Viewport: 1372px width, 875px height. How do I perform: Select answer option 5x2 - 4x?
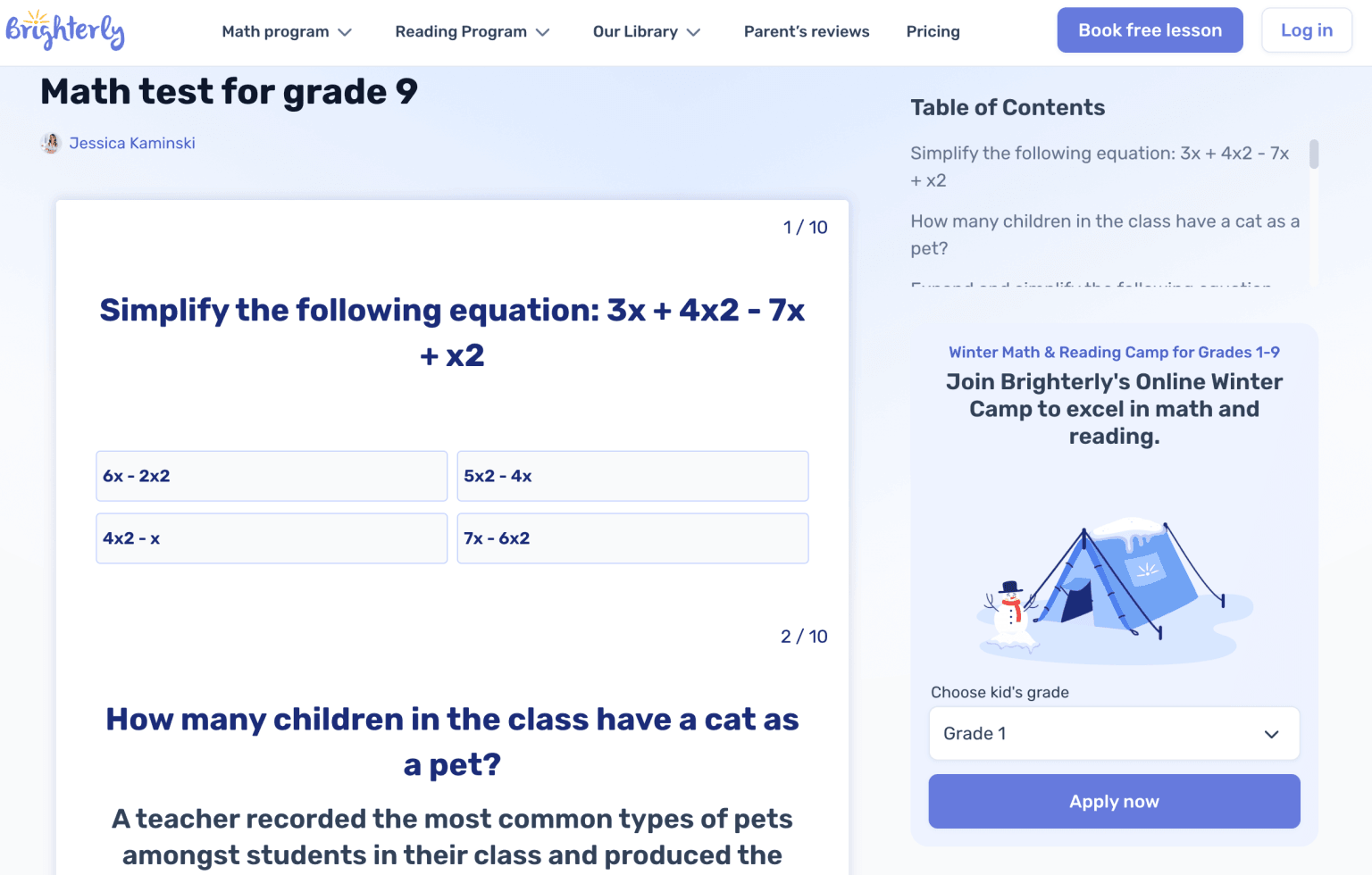coord(632,476)
